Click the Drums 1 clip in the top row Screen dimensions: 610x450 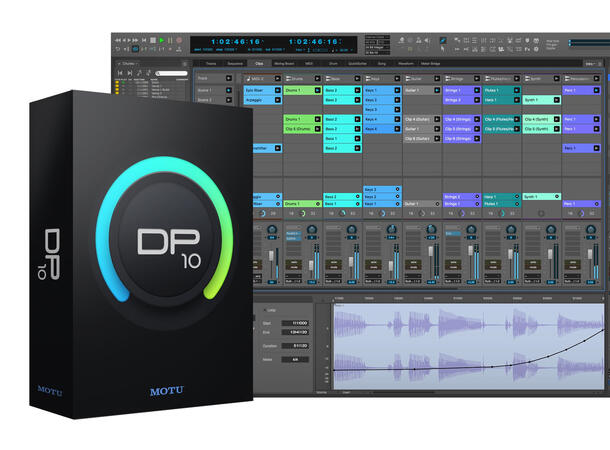click(x=303, y=90)
